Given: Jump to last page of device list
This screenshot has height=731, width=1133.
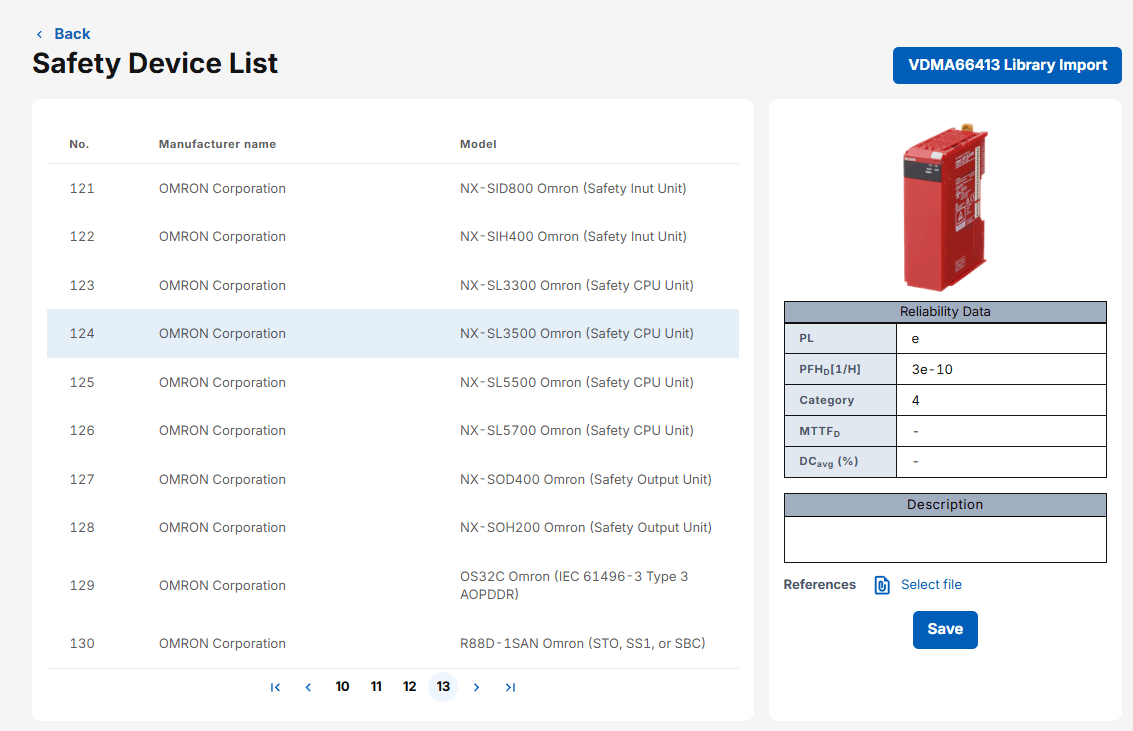Looking at the screenshot, I should click(510, 687).
